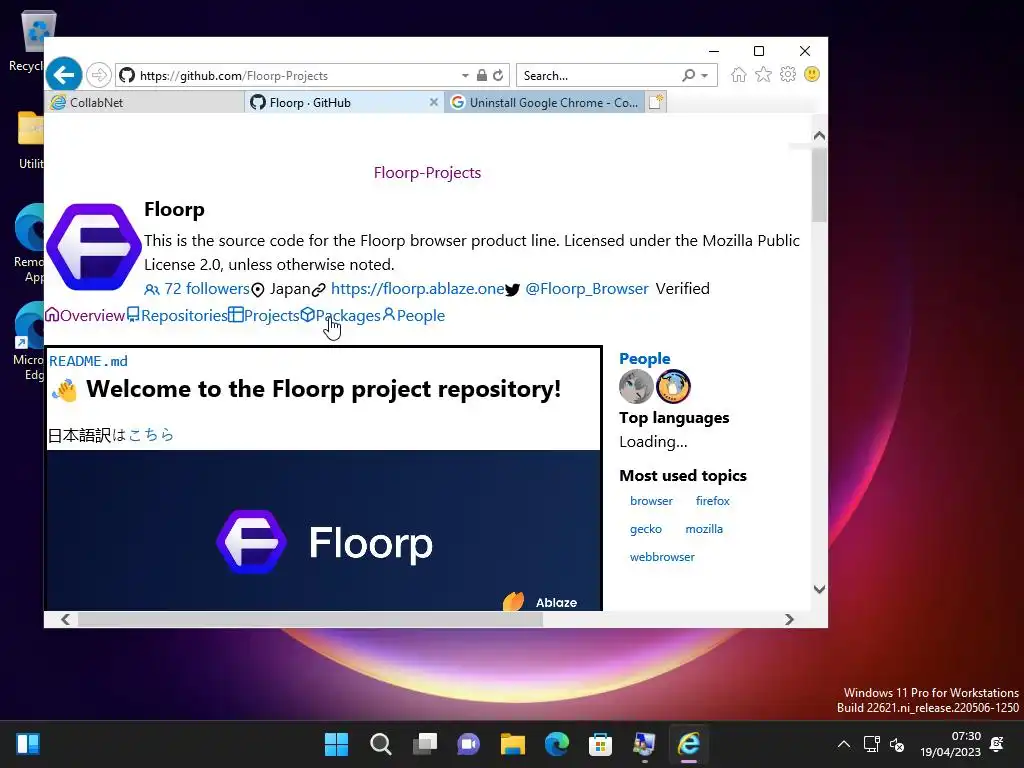This screenshot has width=1024, height=768.
Task: Click the vertical scrollbar thumb
Action: (x=819, y=185)
